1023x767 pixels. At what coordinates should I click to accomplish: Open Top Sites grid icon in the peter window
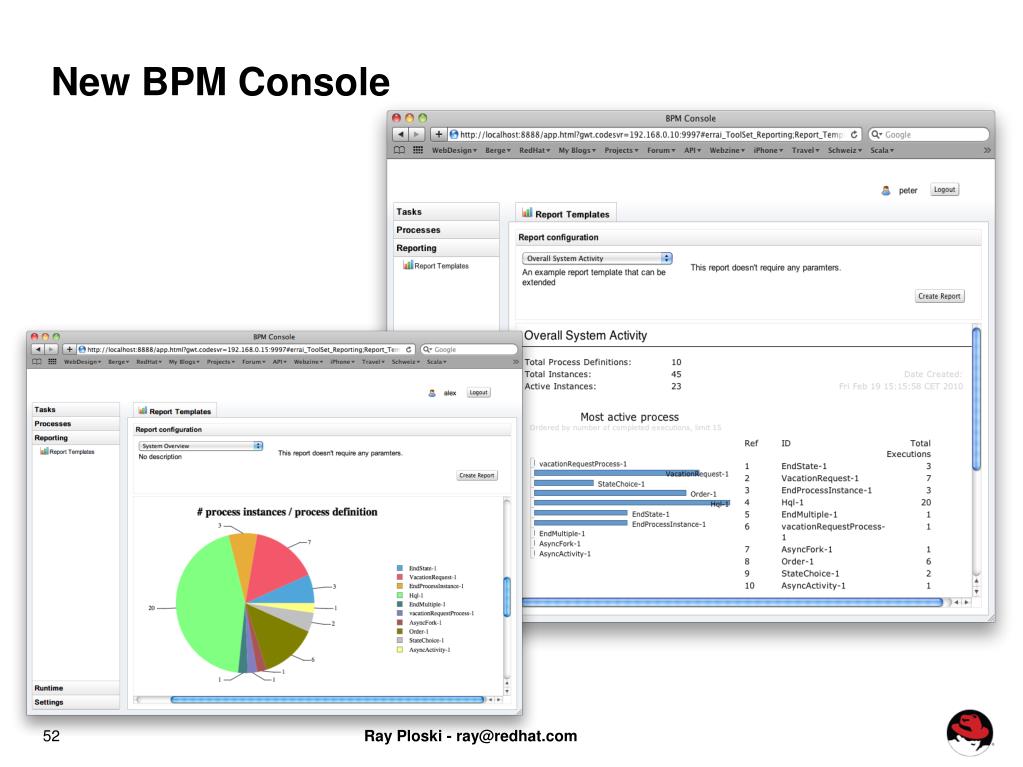(418, 150)
